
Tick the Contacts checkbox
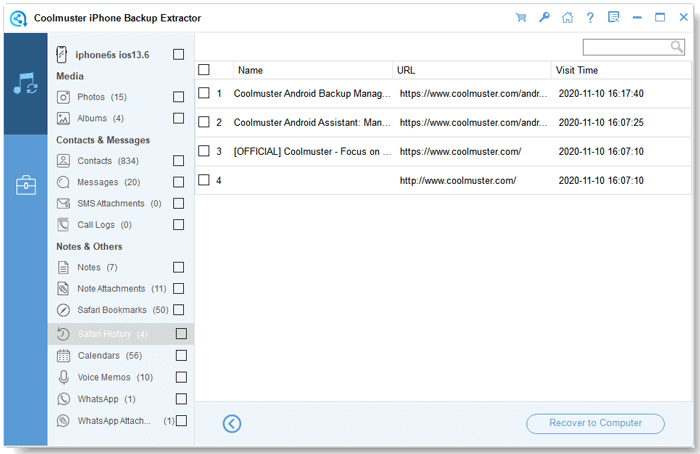(178, 161)
